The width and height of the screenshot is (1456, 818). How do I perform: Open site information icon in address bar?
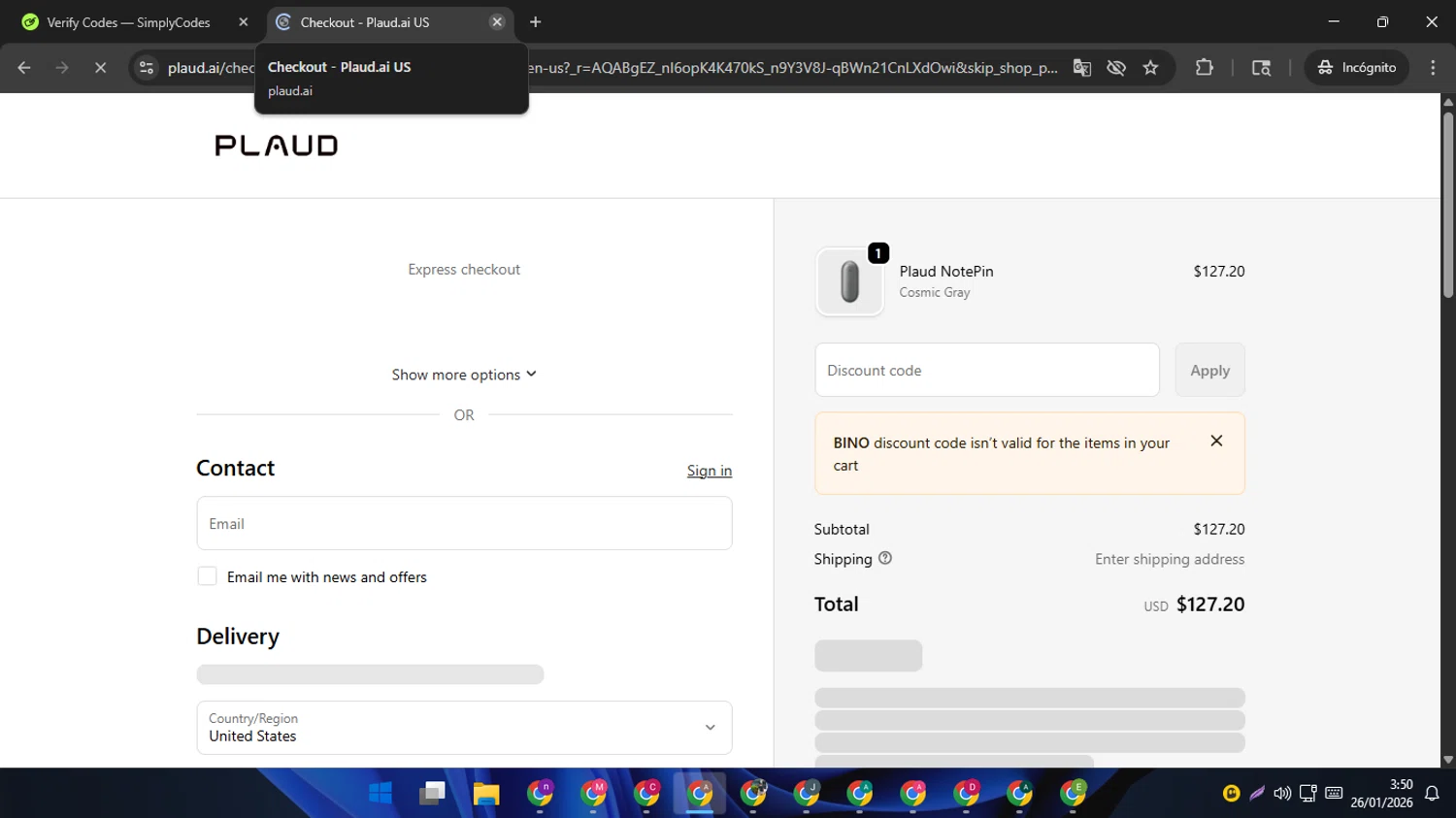coord(147,68)
